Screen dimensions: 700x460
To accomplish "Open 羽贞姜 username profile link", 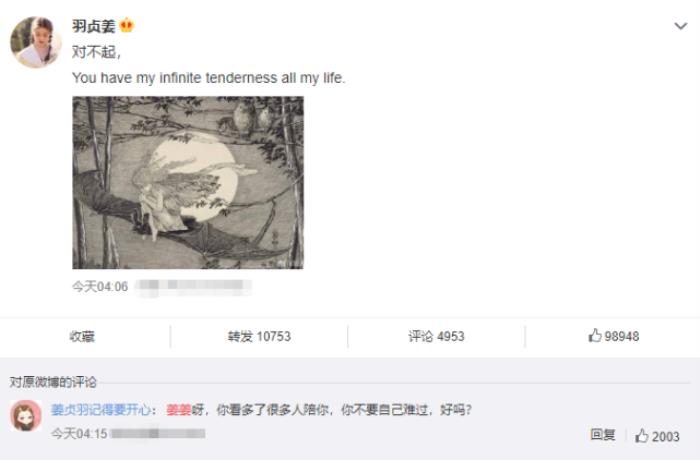I will point(94,26).
